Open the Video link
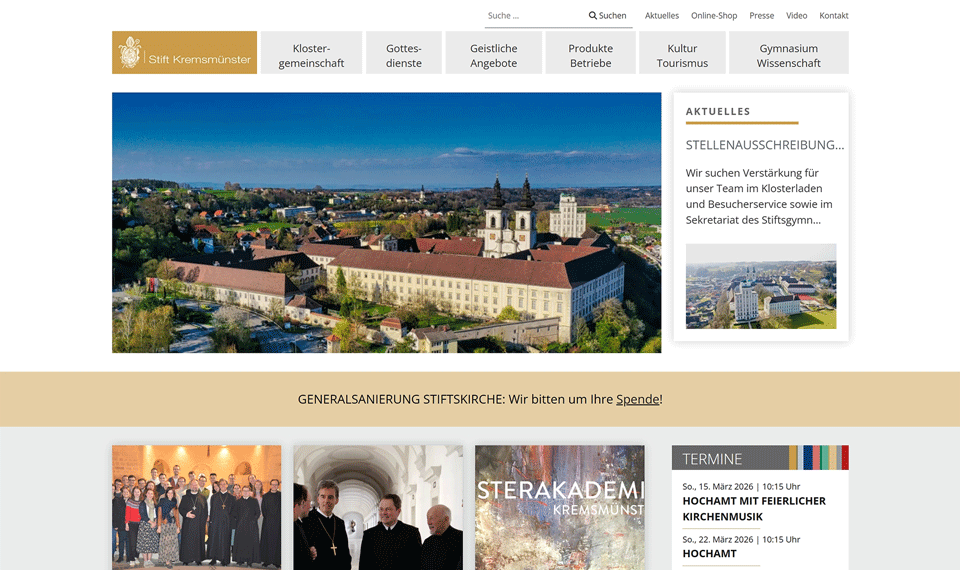This screenshot has width=960, height=570. pos(796,16)
